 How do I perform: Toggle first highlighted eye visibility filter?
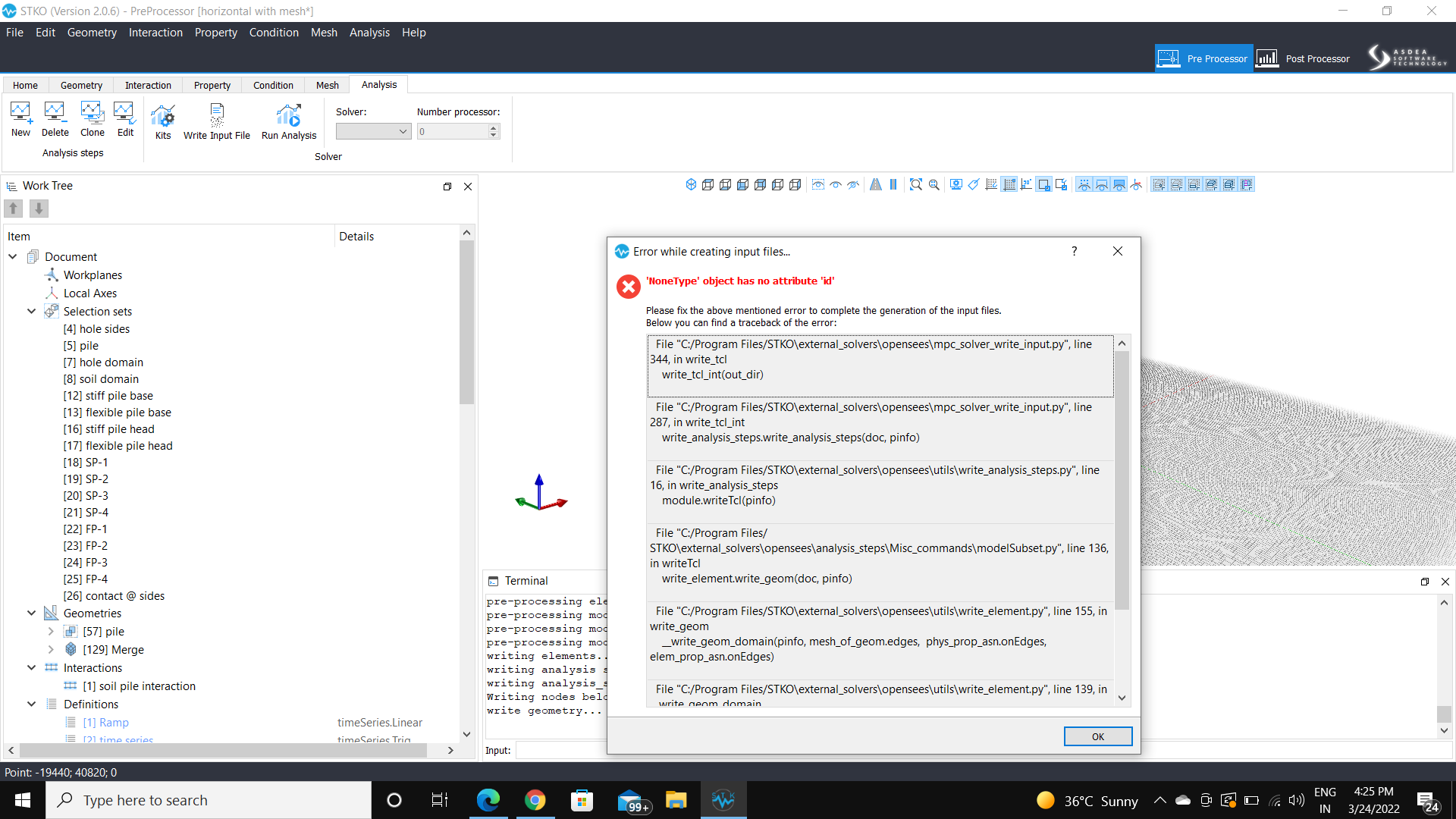(x=1084, y=184)
